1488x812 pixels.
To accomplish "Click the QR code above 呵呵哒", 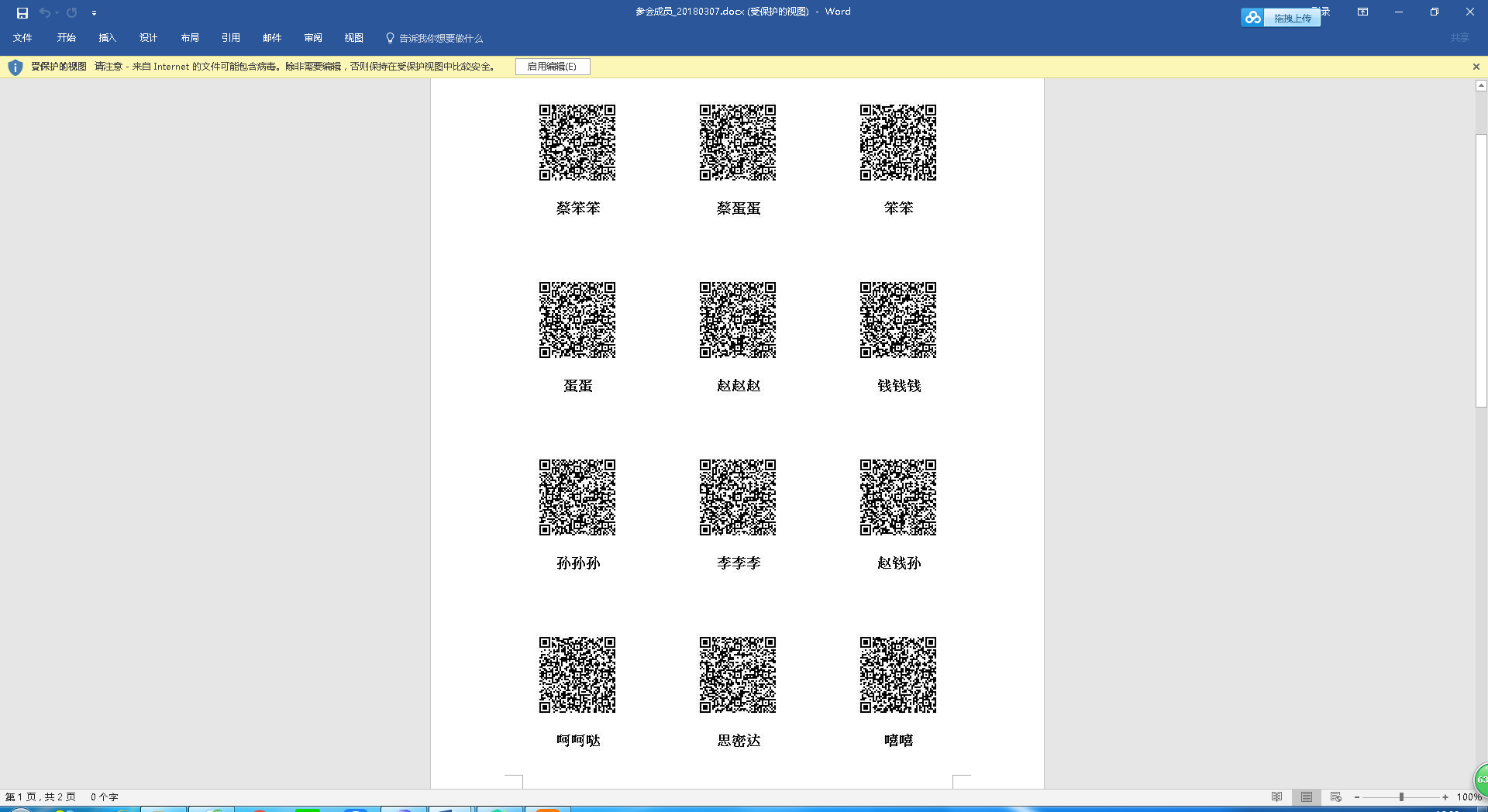I will [x=577, y=675].
